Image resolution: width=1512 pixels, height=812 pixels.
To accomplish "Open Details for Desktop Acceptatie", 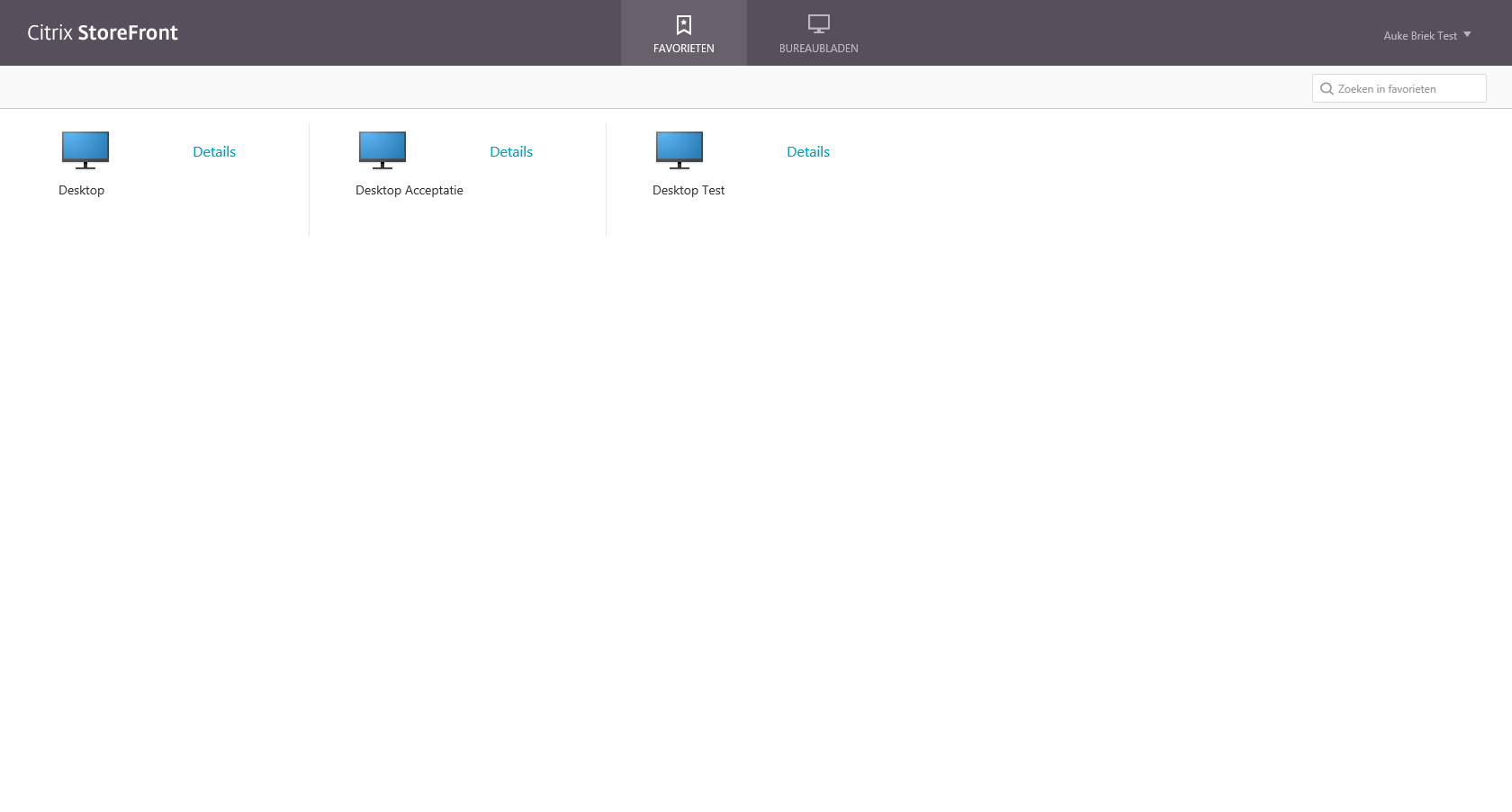I will tap(511, 152).
